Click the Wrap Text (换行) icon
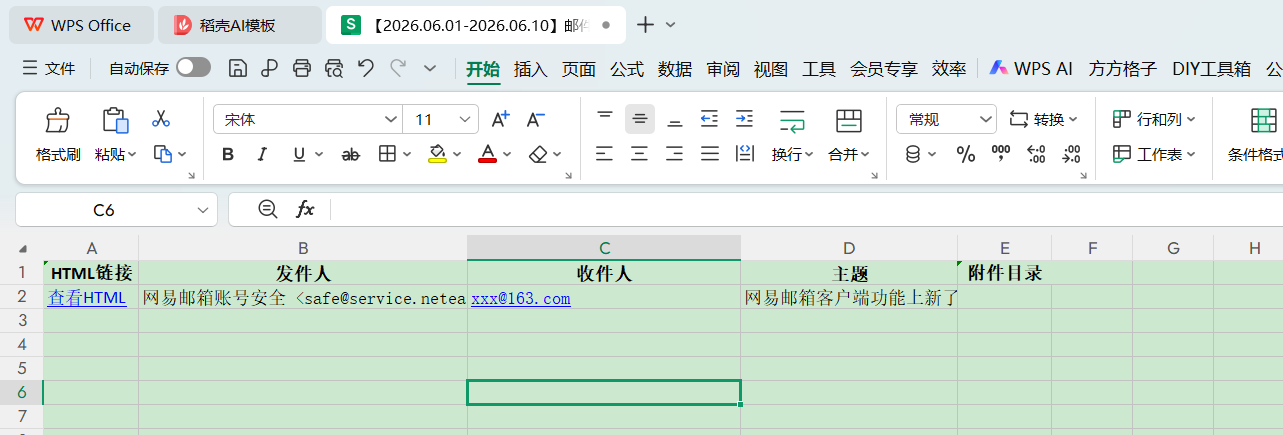Screen dimensions: 1283x435 (x=792, y=121)
